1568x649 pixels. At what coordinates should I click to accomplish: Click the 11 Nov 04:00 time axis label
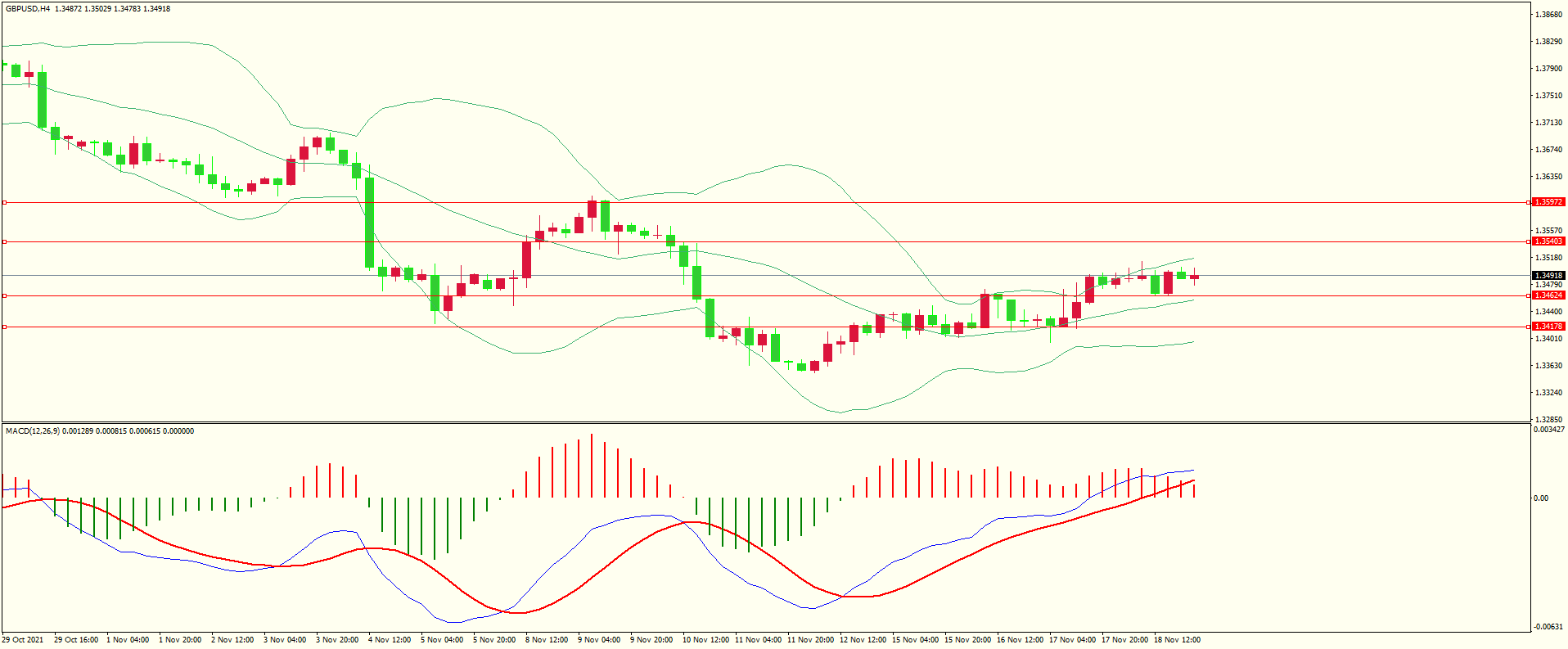tap(758, 640)
